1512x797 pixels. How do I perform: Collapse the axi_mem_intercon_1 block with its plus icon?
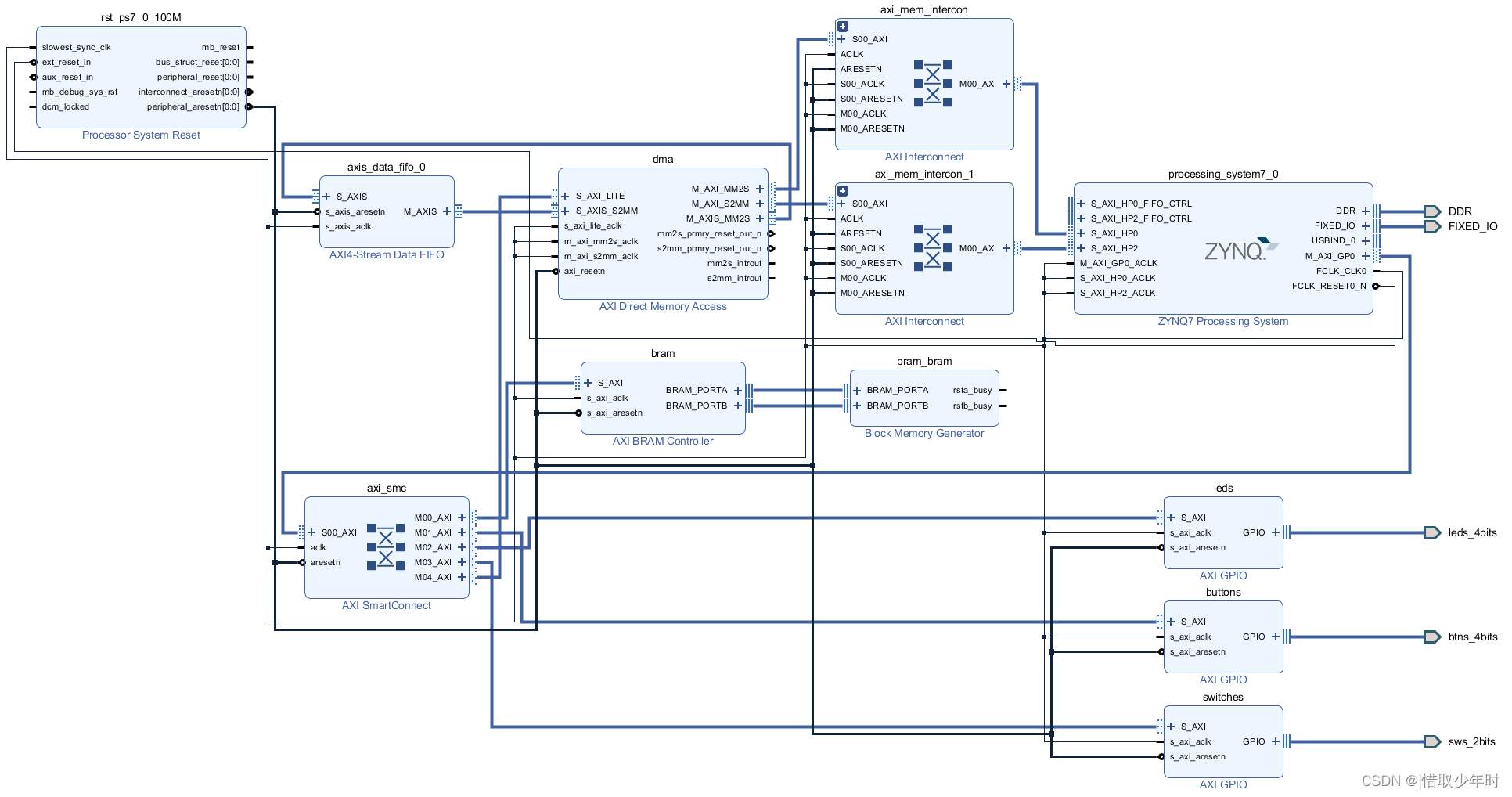[x=843, y=191]
